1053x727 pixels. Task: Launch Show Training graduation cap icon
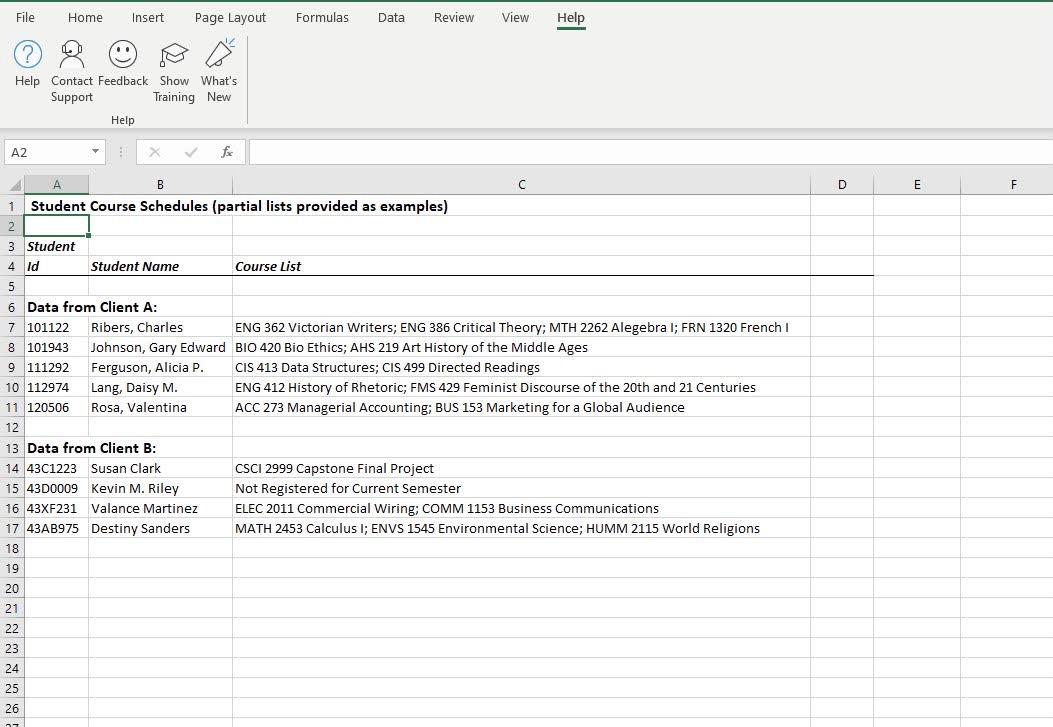[174, 54]
